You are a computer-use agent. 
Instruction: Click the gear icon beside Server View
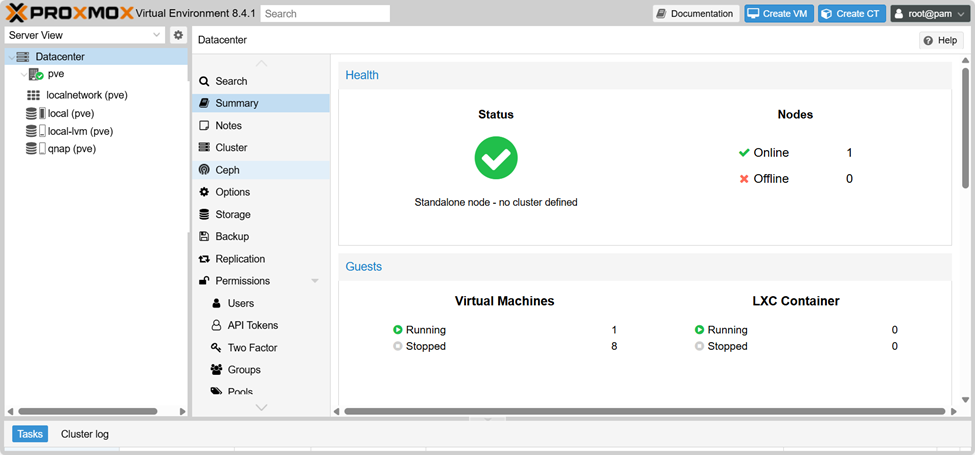tap(178, 35)
